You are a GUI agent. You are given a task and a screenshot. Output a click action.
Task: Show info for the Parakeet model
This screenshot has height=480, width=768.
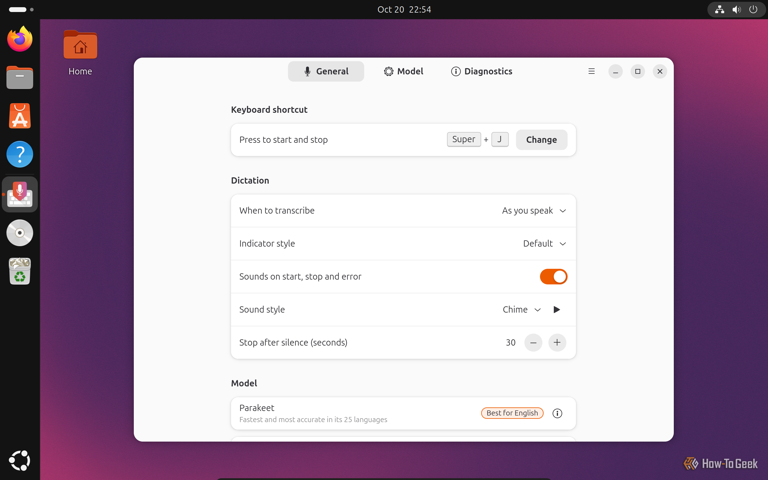pyautogui.click(x=557, y=413)
